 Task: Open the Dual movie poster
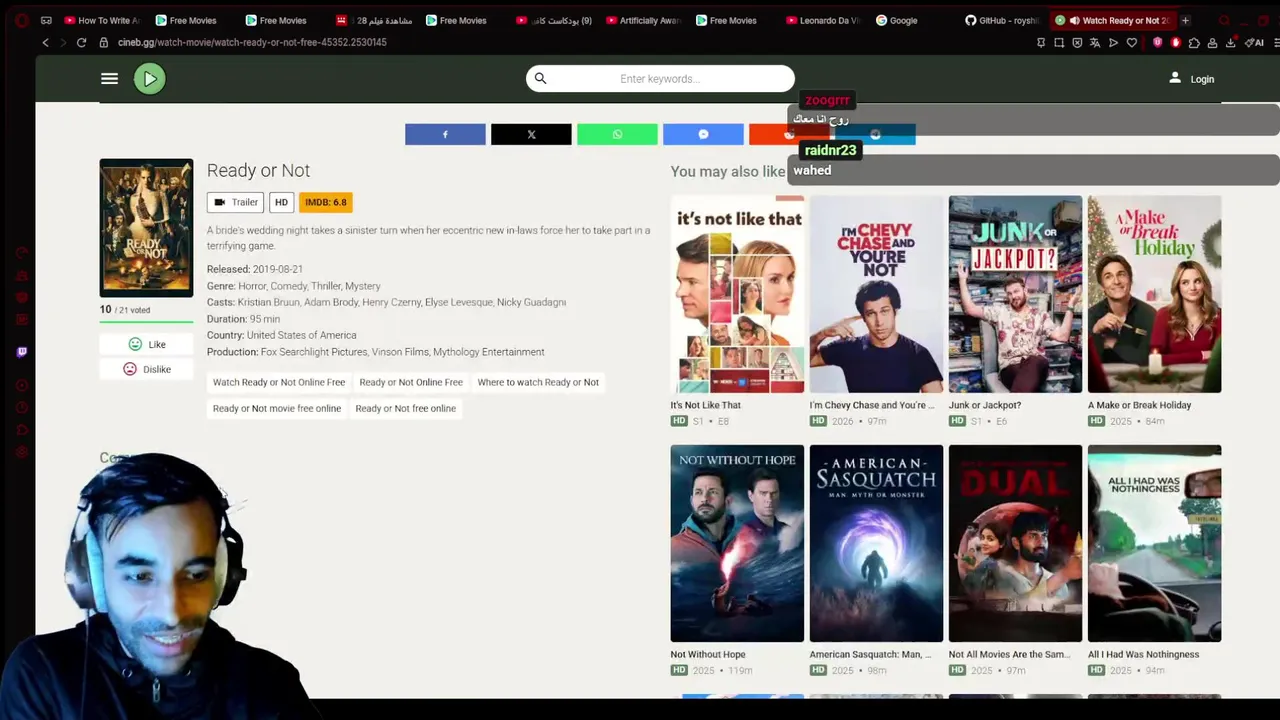pyautogui.click(x=1015, y=543)
